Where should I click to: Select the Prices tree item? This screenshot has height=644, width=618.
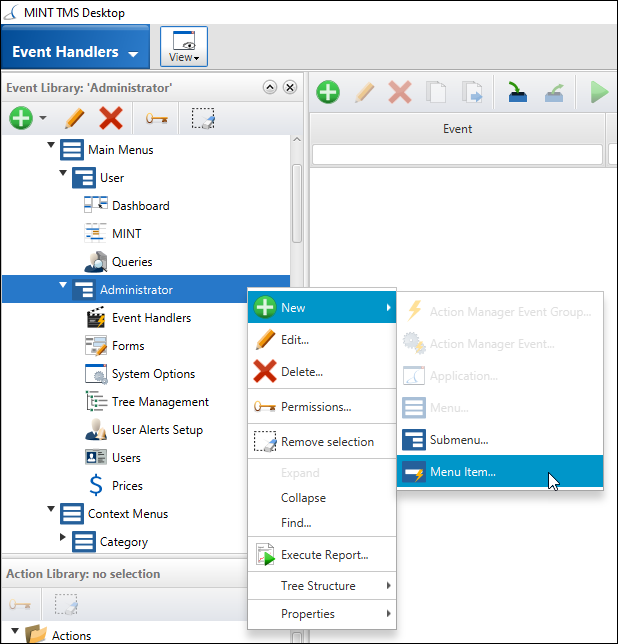(x=127, y=485)
